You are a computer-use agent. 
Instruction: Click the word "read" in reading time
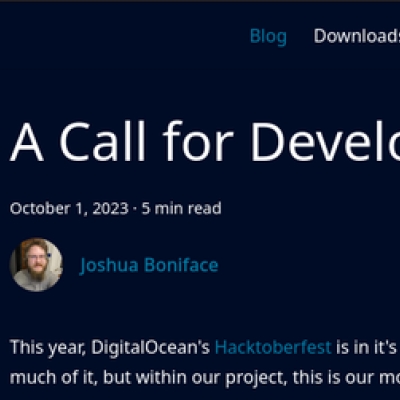205,209
